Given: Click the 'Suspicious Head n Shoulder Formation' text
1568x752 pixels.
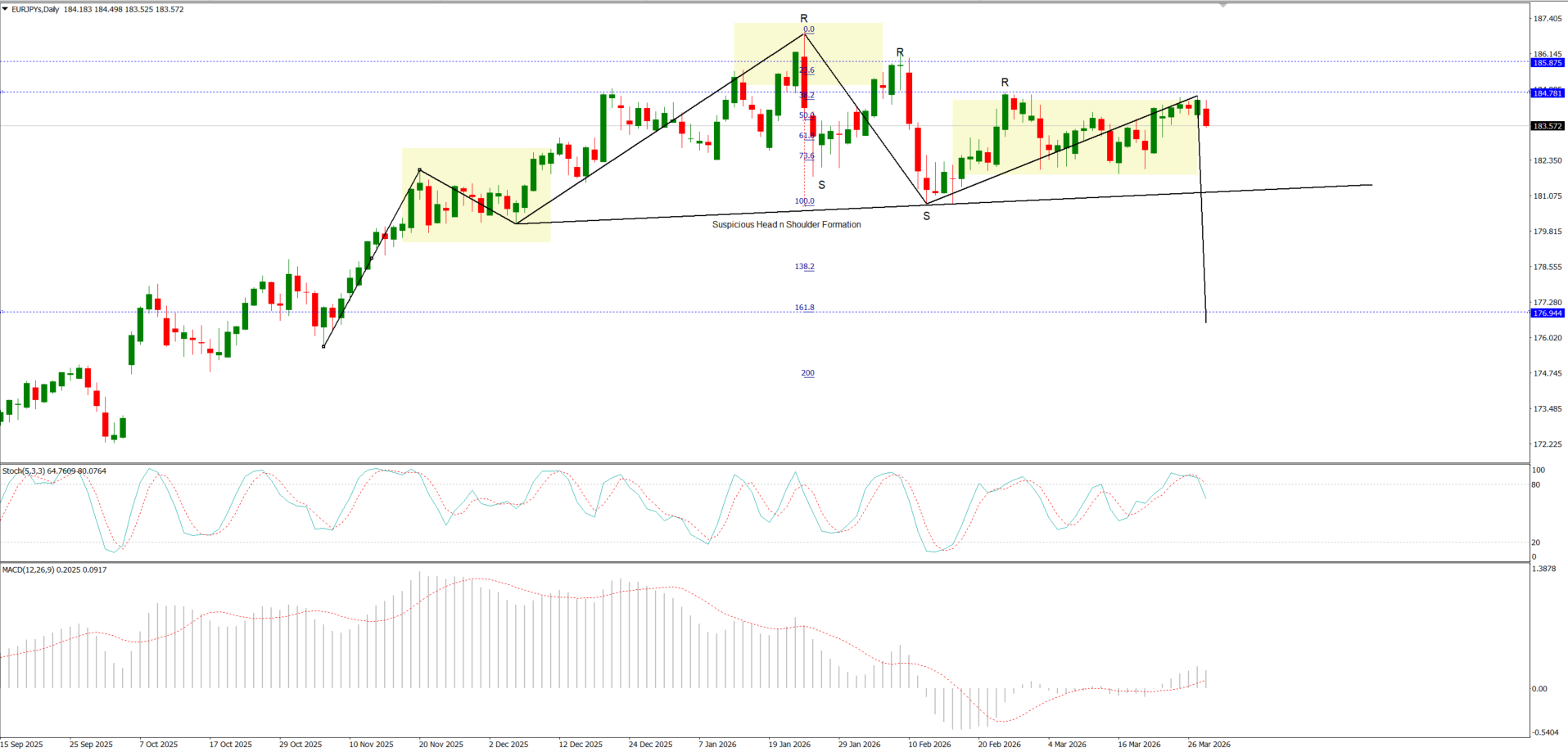Looking at the screenshot, I should pos(786,224).
